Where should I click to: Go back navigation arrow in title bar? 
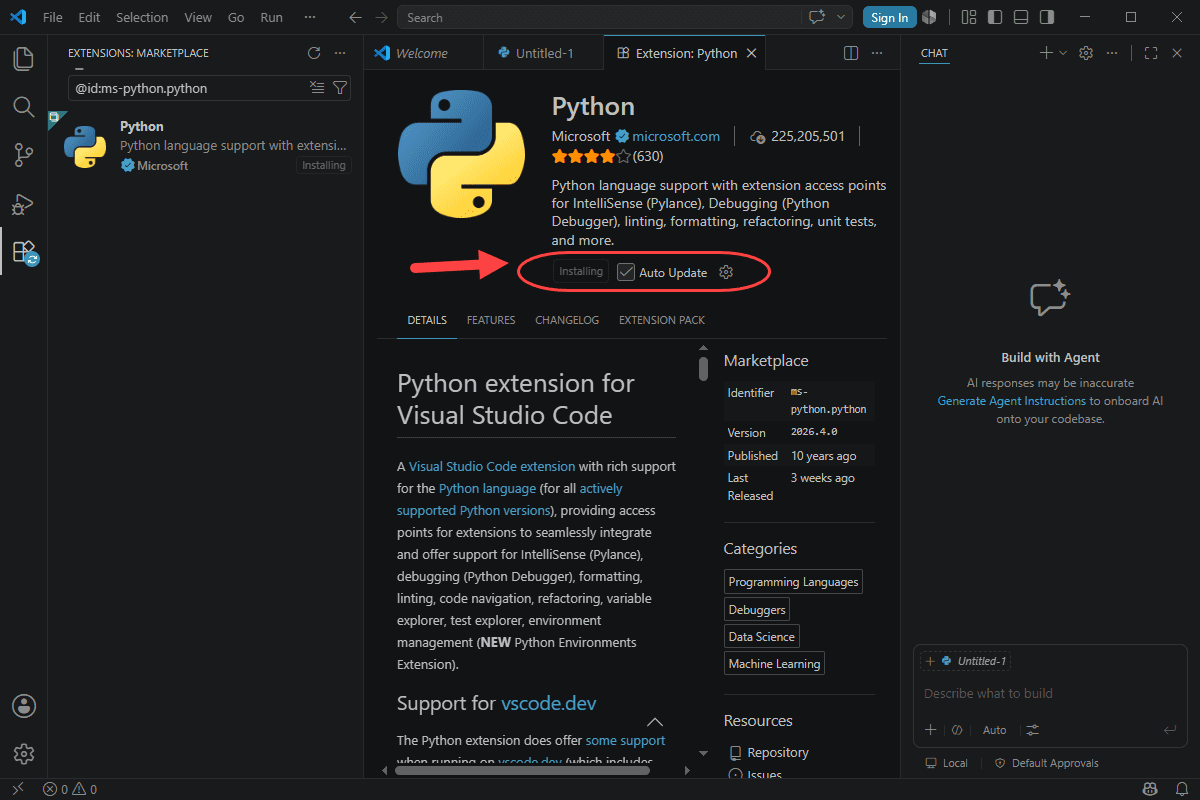pyautogui.click(x=355, y=17)
